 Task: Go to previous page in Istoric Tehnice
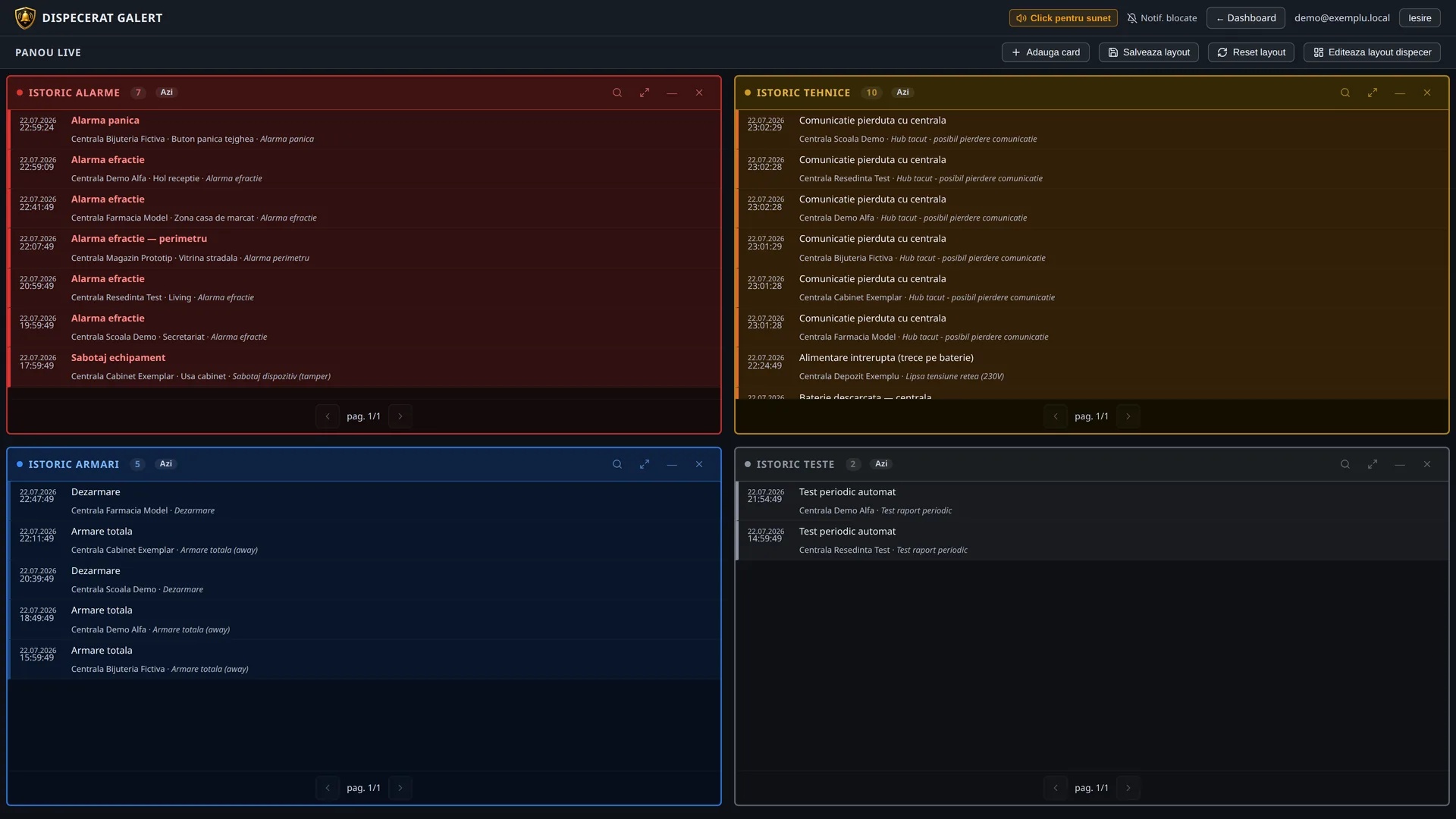coord(1056,416)
